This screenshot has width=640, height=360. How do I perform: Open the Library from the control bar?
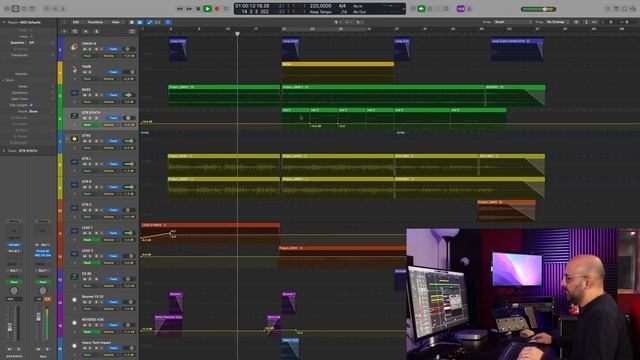point(7,9)
